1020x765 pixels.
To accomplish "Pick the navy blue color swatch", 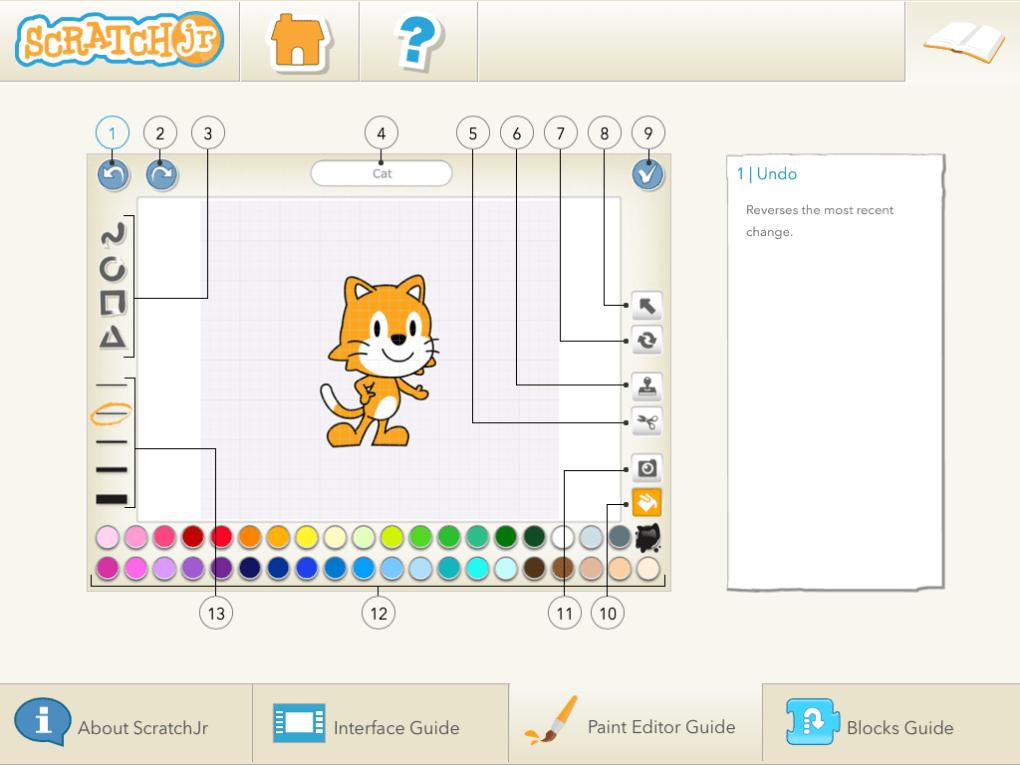I will point(250,568).
